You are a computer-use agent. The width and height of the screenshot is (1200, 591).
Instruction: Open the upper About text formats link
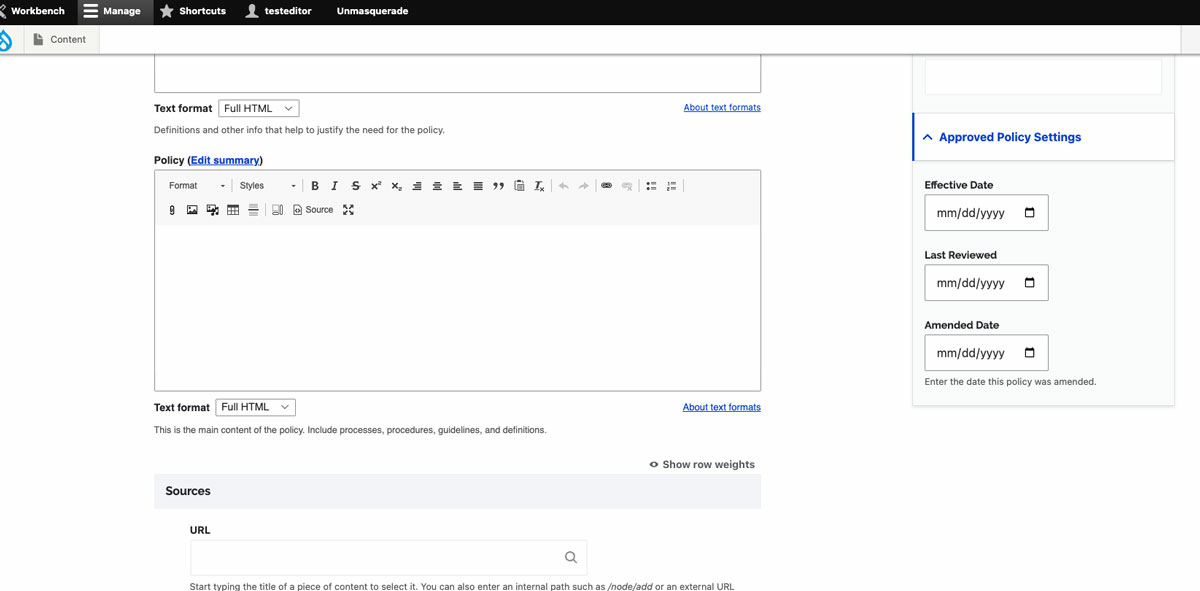(x=722, y=107)
